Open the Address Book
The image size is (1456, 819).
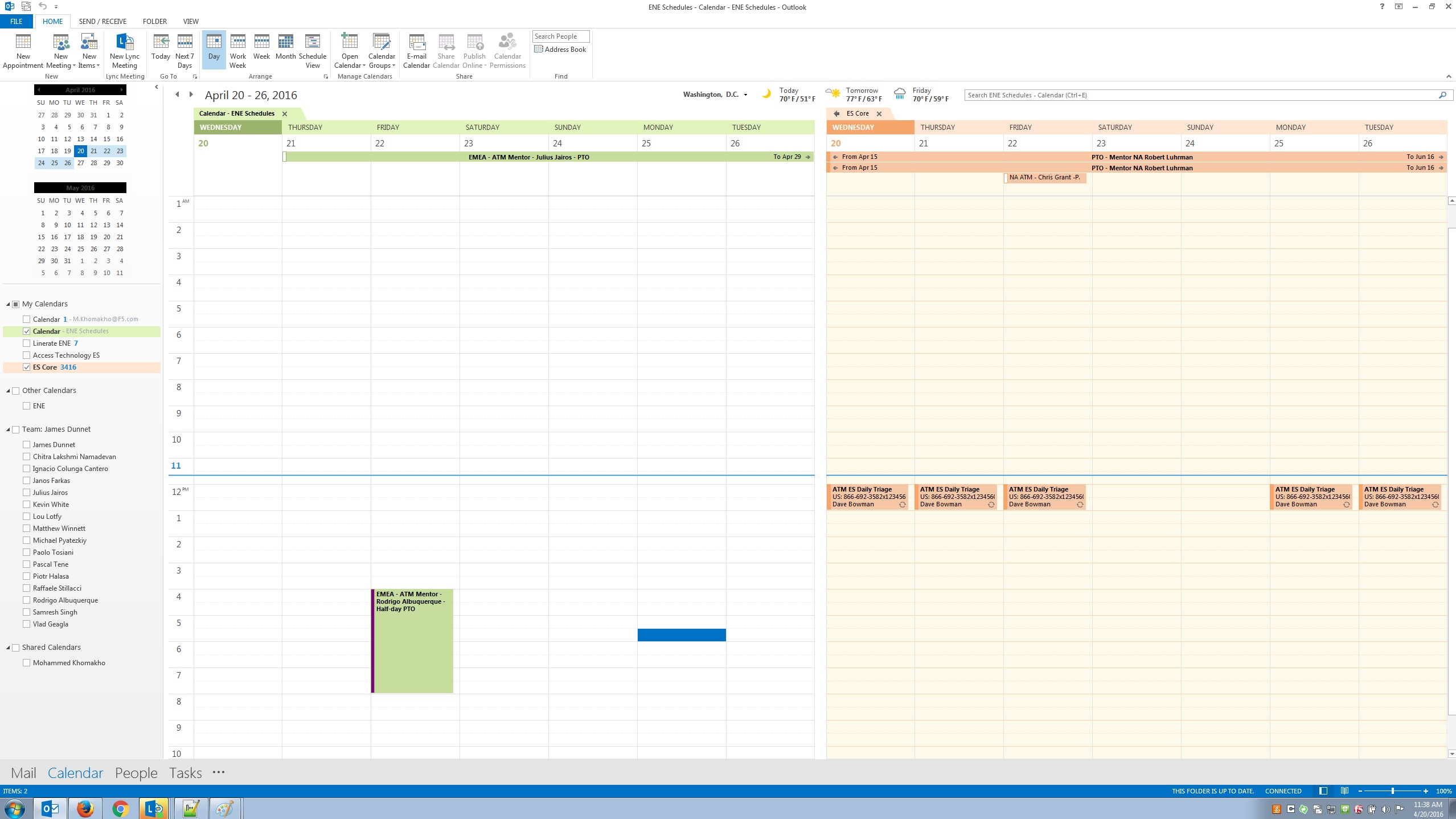[560, 50]
